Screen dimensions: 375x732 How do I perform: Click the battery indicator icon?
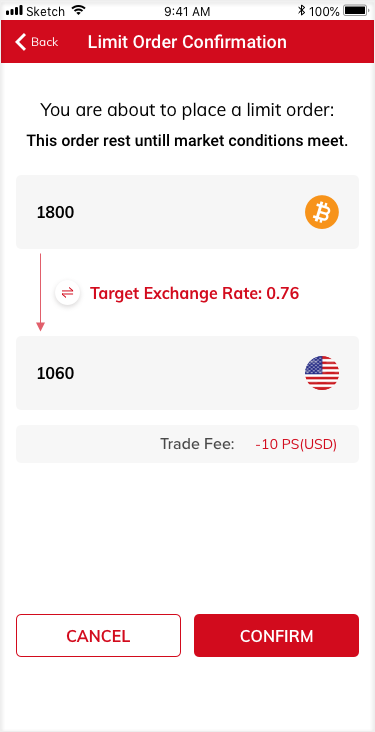click(x=356, y=11)
